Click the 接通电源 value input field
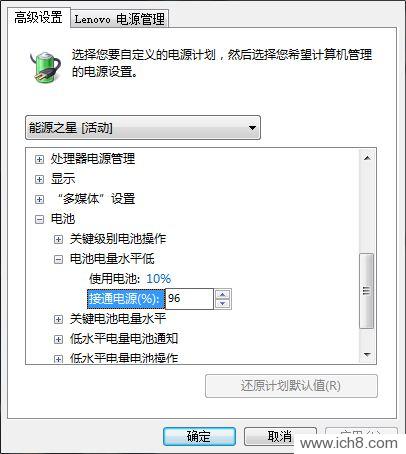406x454 pixels. coord(189,299)
